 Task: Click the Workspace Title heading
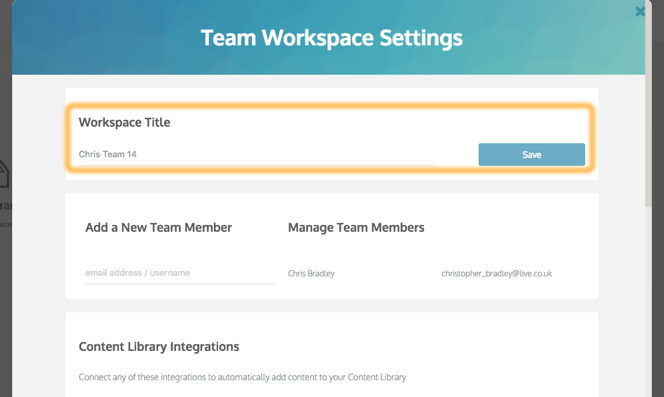124,122
